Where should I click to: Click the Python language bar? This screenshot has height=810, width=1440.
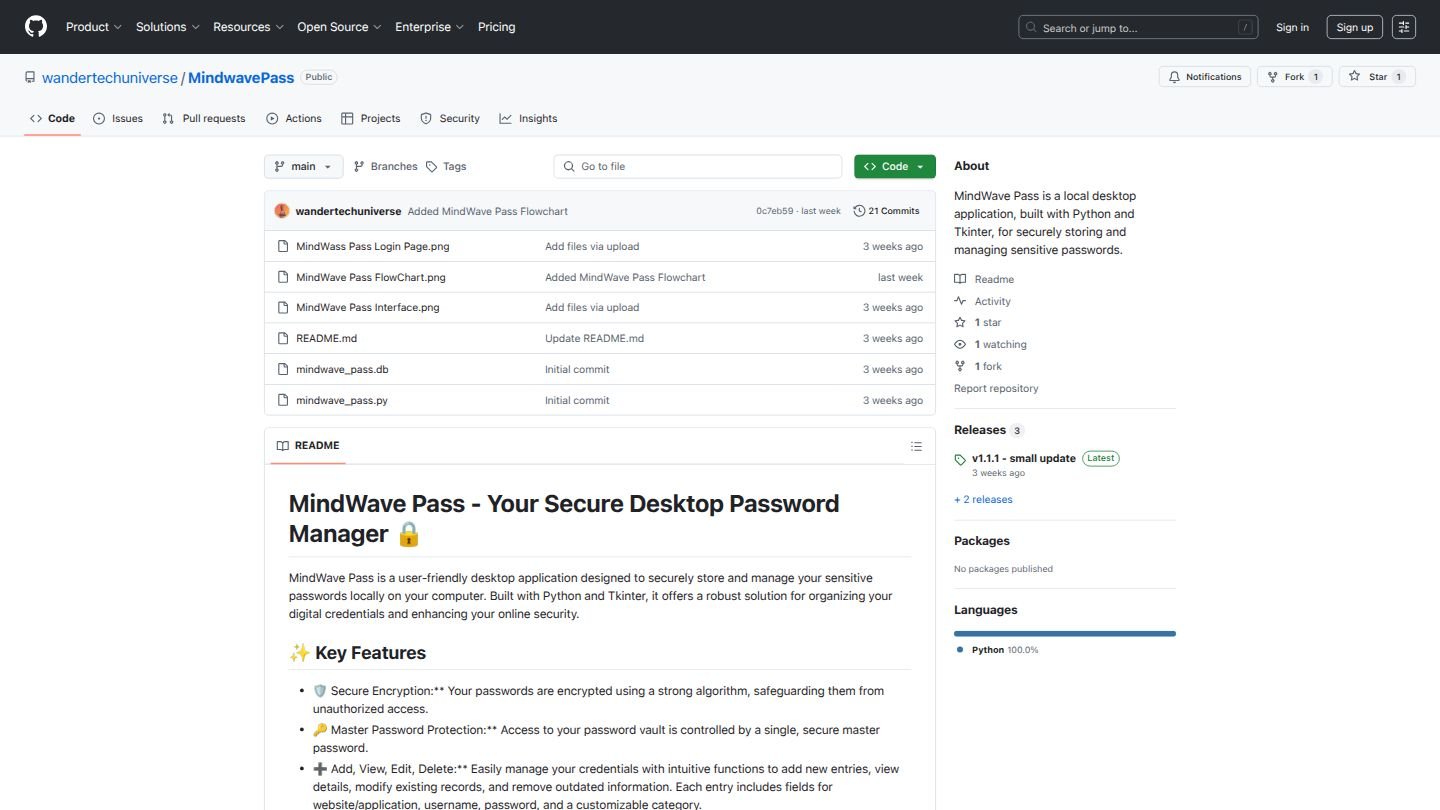click(1064, 633)
